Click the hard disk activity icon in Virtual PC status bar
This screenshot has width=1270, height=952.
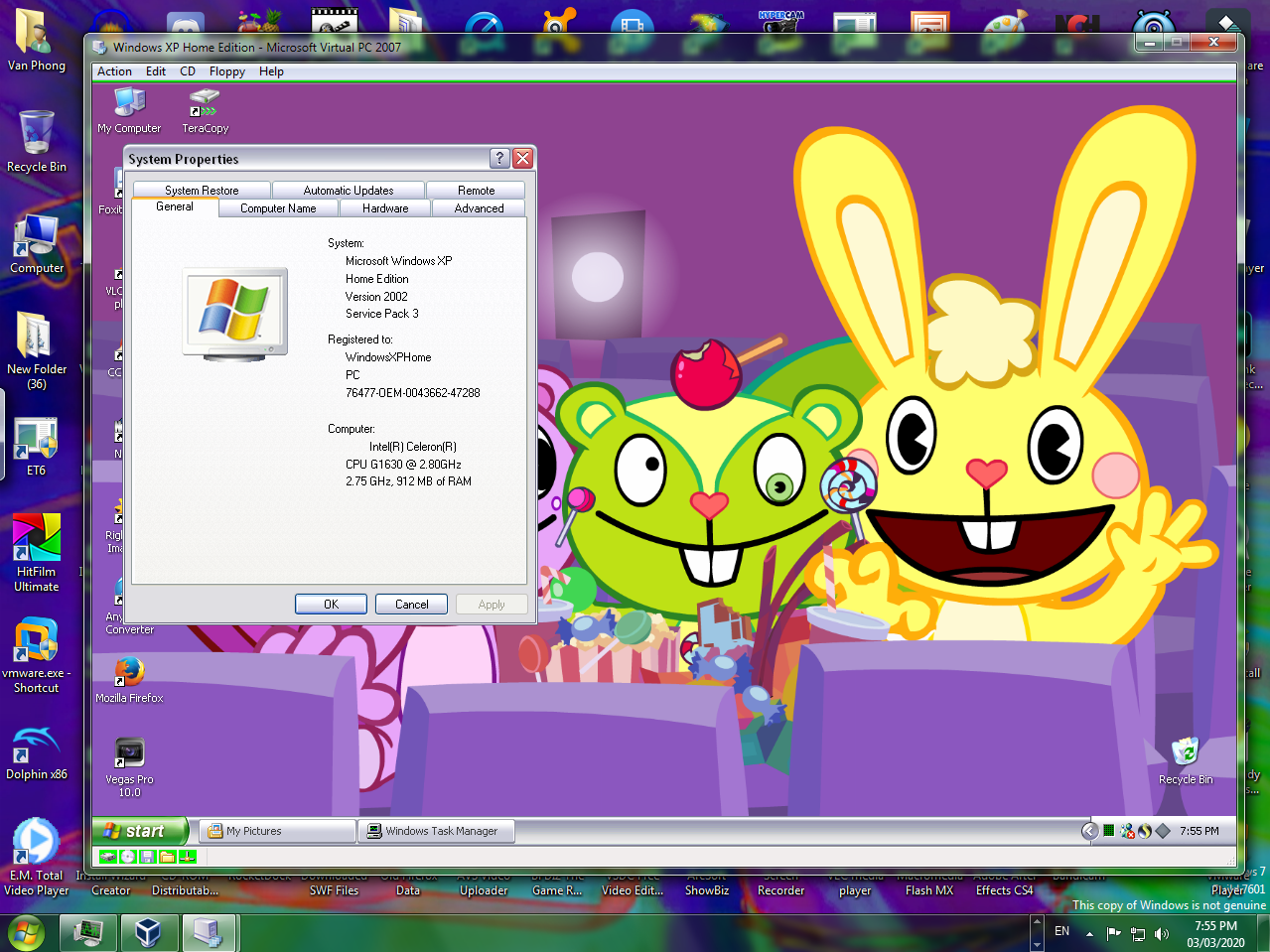click(108, 857)
